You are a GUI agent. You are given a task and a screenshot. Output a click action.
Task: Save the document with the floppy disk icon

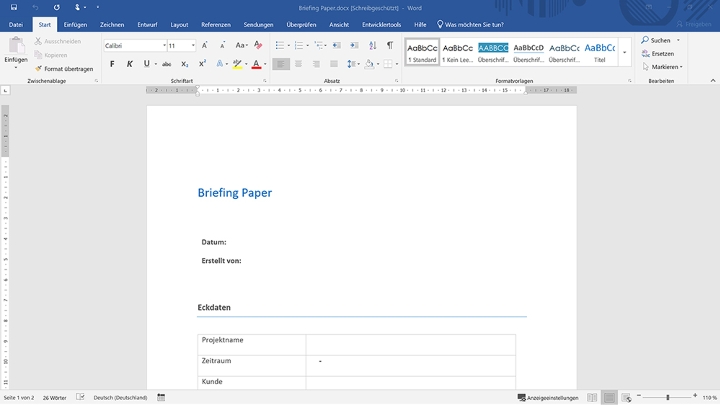click(14, 7)
